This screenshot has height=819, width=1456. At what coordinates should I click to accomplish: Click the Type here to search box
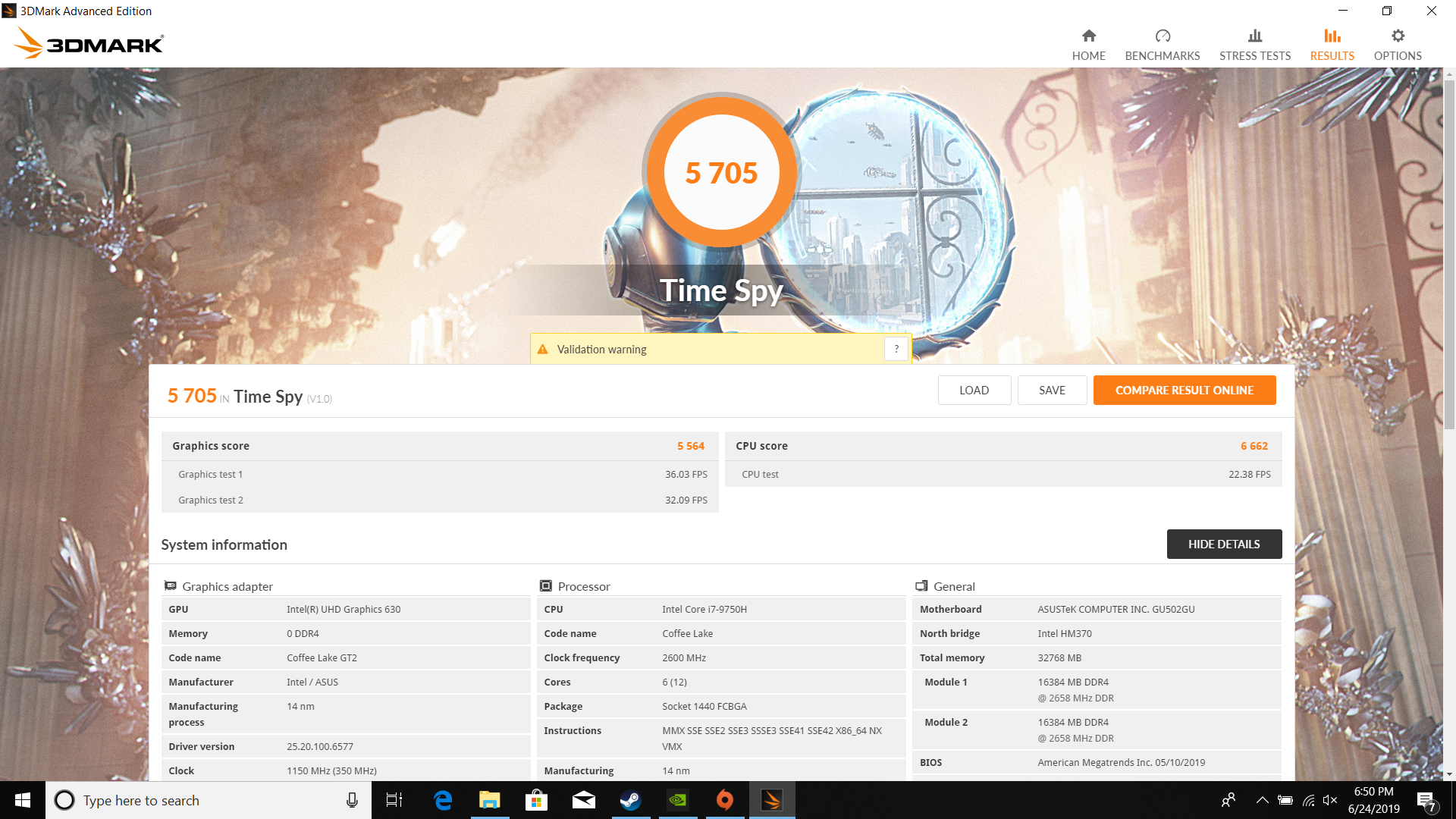pyautogui.click(x=209, y=800)
